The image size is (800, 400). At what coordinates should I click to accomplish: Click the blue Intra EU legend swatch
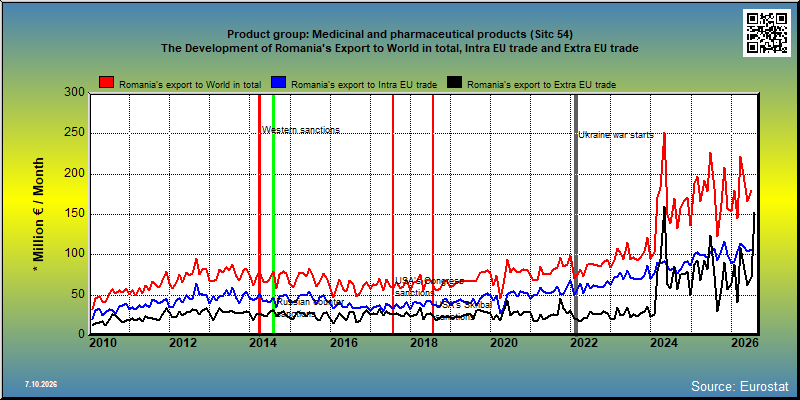(x=278, y=82)
